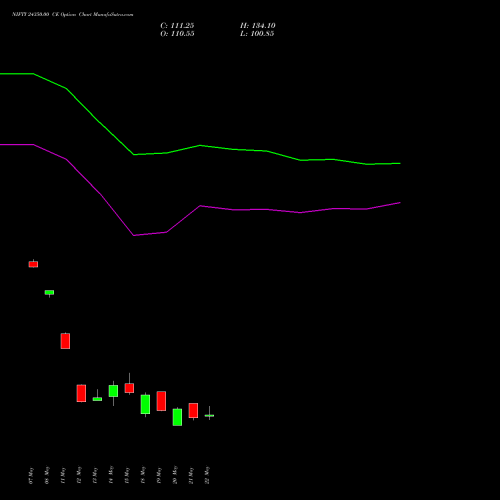Viewport: 500px width, 500px height.
Task: Click the doji candle for 22 May
Action: click(209, 415)
